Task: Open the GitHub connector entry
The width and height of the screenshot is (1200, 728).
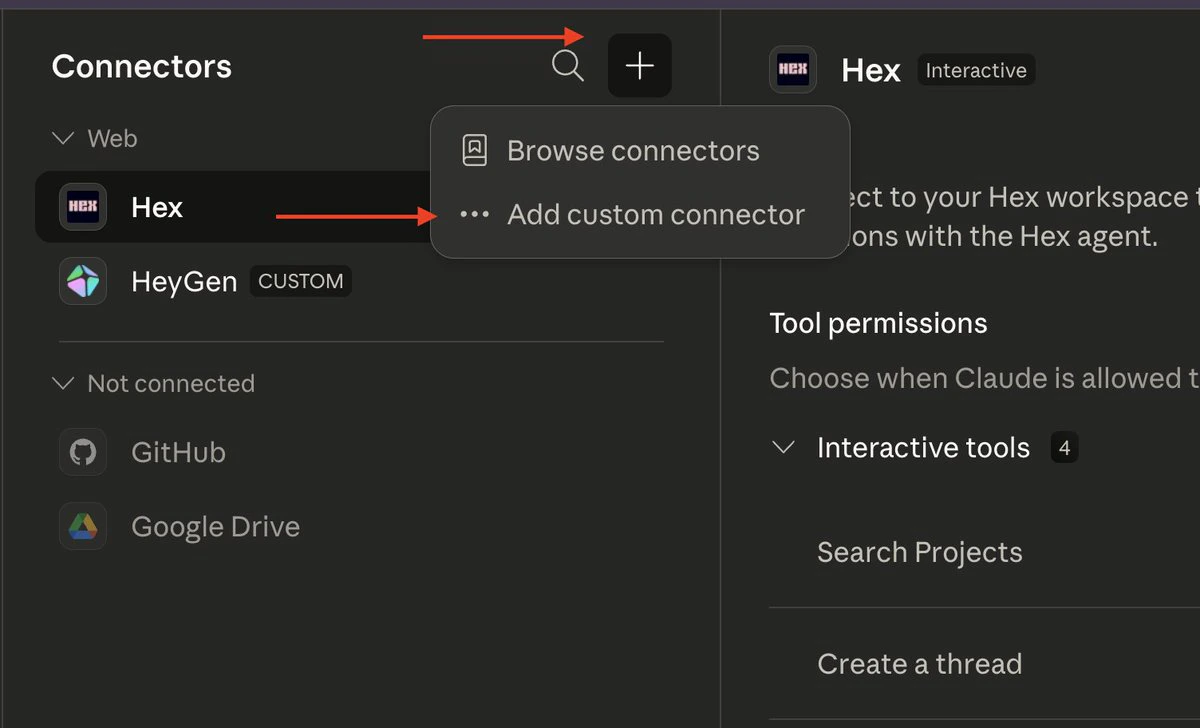Action: click(x=178, y=453)
